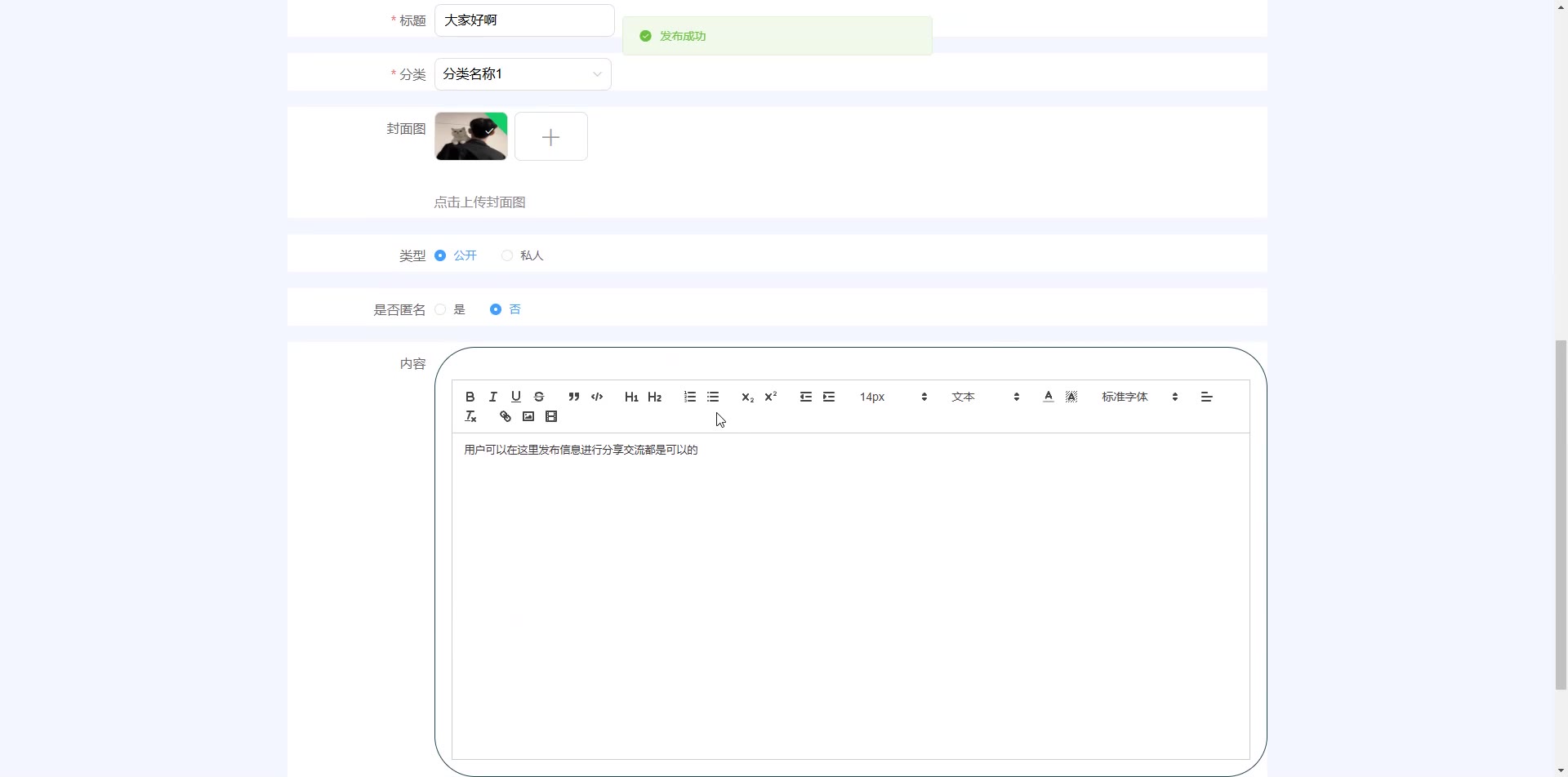The width and height of the screenshot is (1568, 777).
Task: Apply strikethrough to the text
Action: pyautogui.click(x=538, y=397)
